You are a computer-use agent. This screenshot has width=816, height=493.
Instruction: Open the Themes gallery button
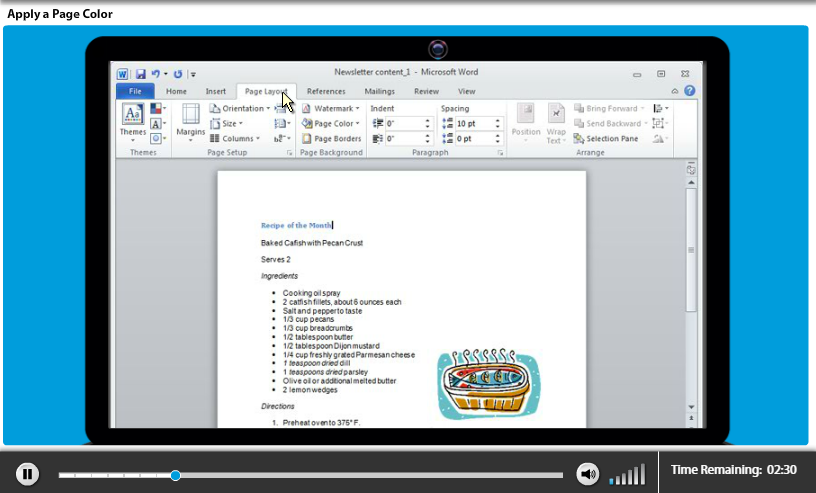[133, 123]
